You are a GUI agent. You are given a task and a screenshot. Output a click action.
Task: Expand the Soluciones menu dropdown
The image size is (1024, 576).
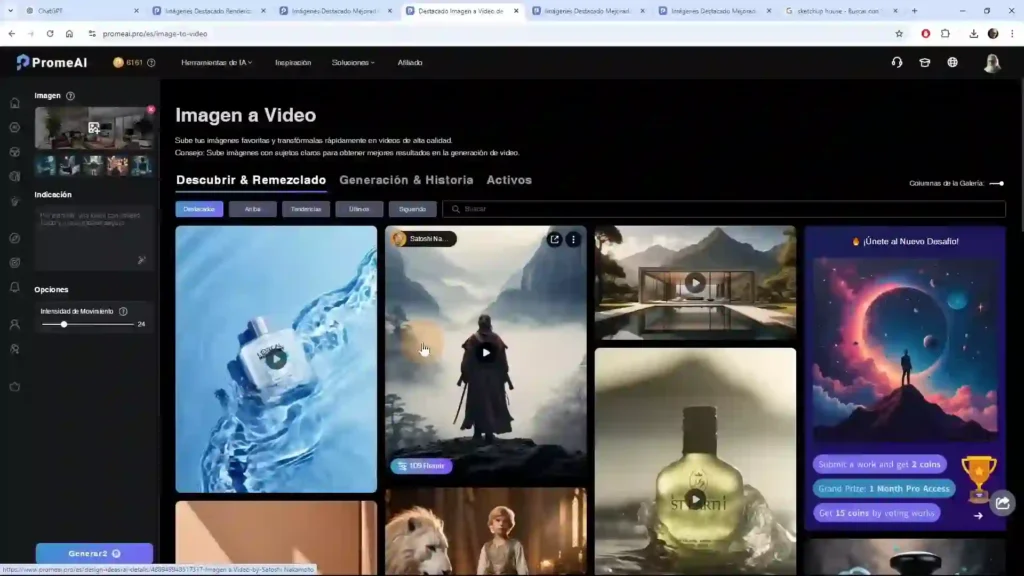[353, 62]
